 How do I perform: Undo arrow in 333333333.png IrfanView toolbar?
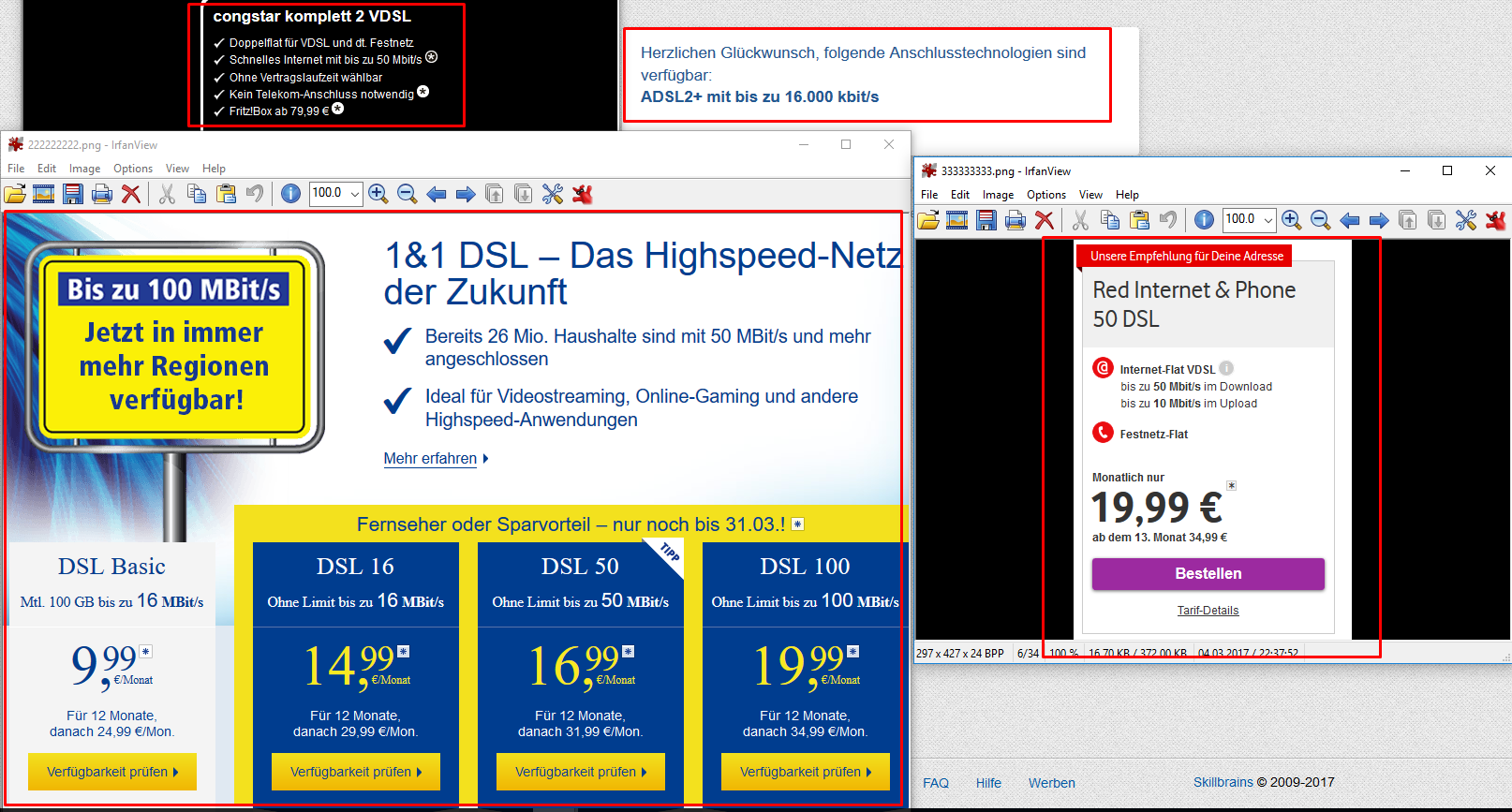coord(1168,220)
